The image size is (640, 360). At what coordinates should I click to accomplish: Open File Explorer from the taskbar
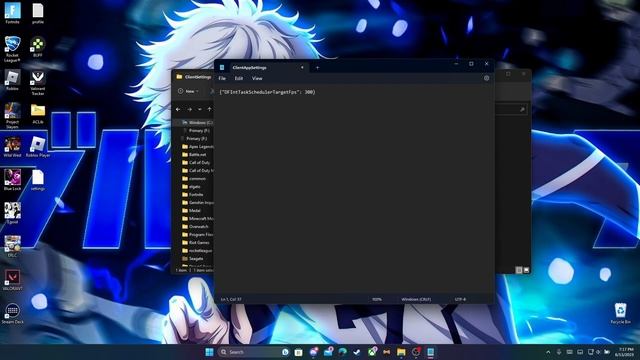(401, 352)
